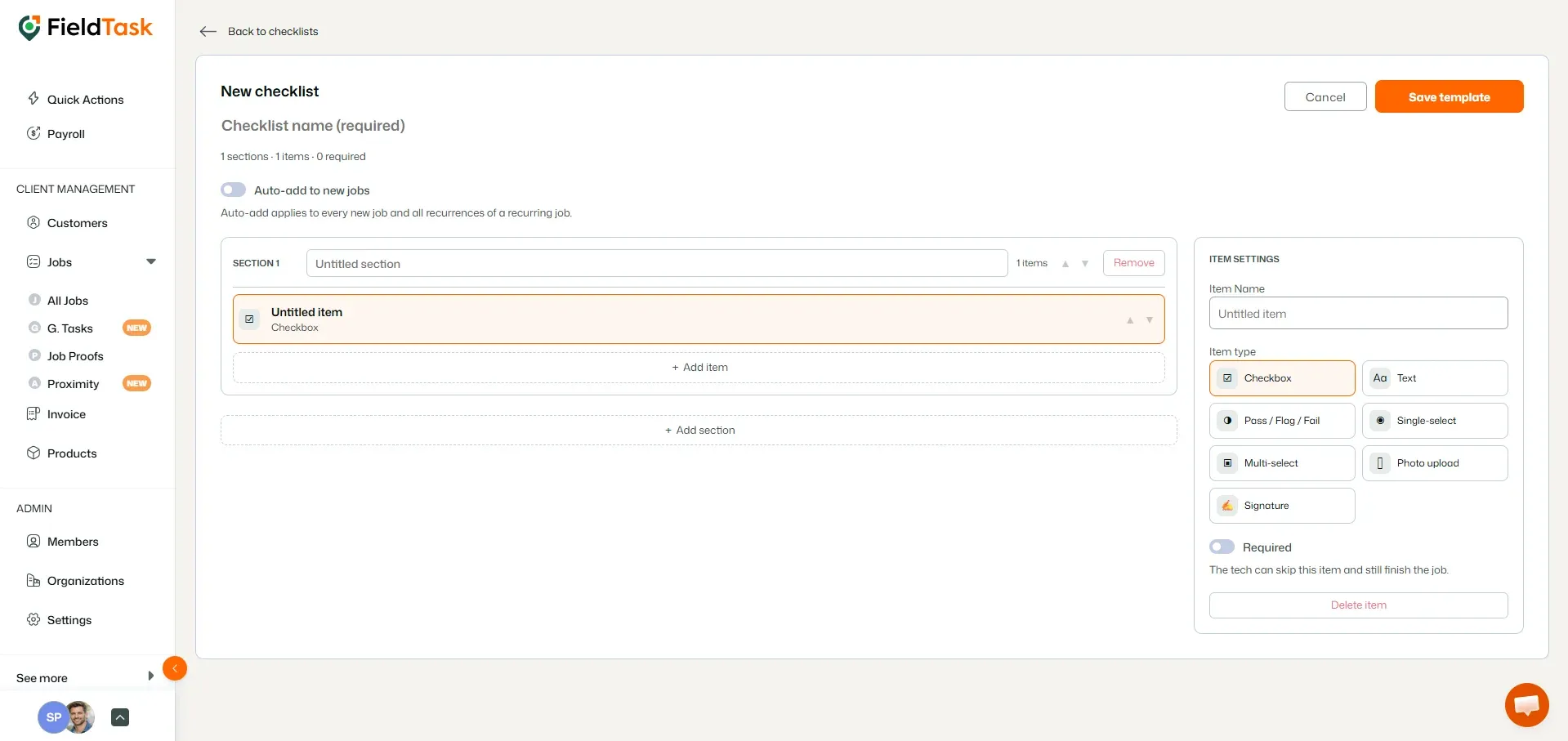Move Section 1 down arrow
Viewport: 1568px width, 741px height.
point(1085,263)
